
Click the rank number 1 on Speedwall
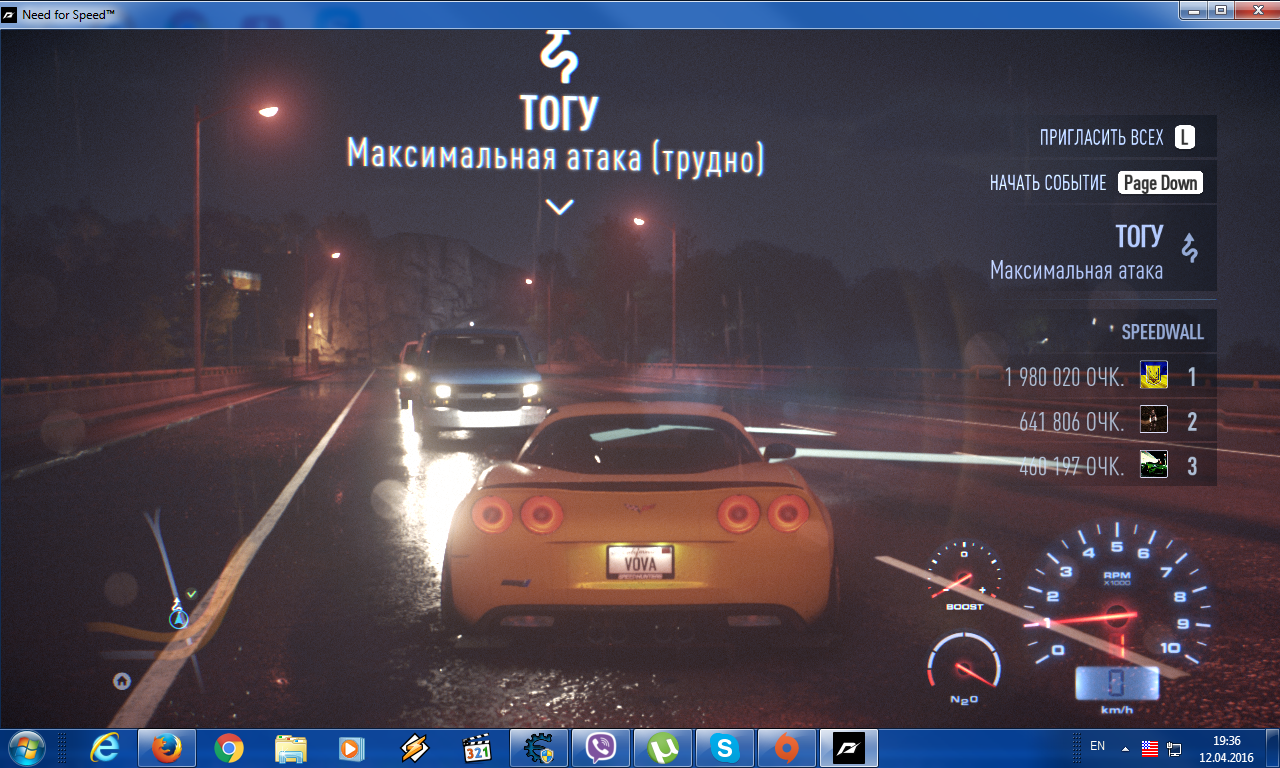(1192, 377)
